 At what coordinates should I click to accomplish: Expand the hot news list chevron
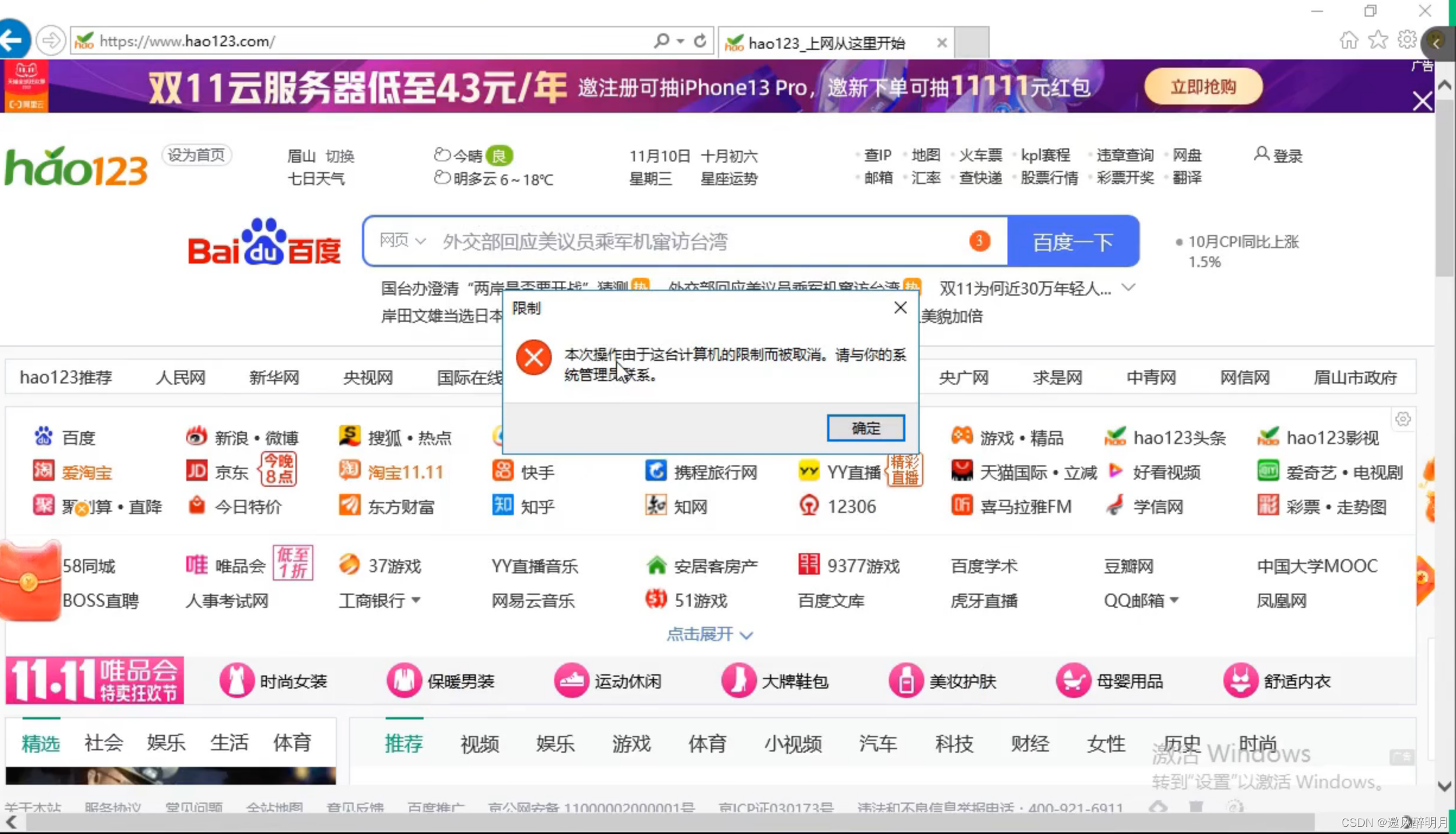pyautogui.click(x=1128, y=288)
